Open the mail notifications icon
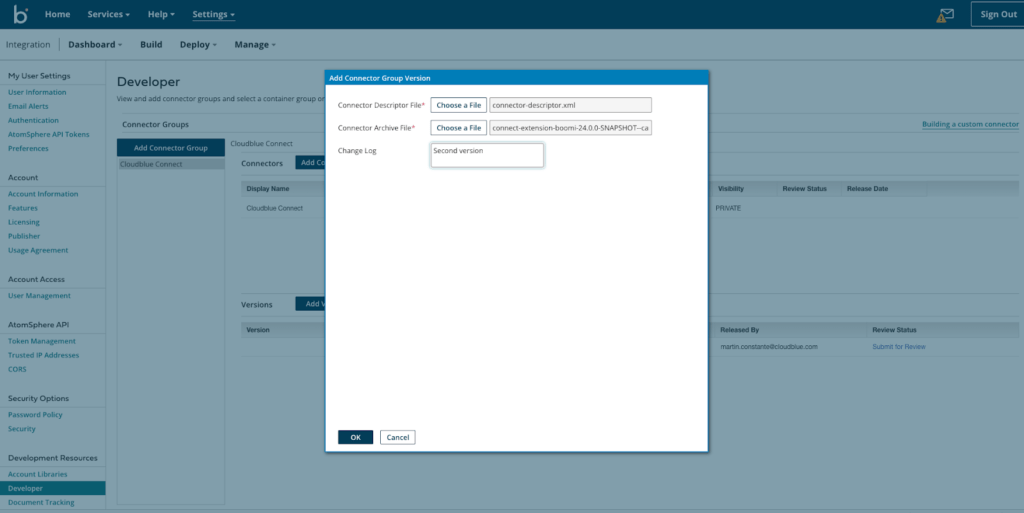 click(x=945, y=15)
